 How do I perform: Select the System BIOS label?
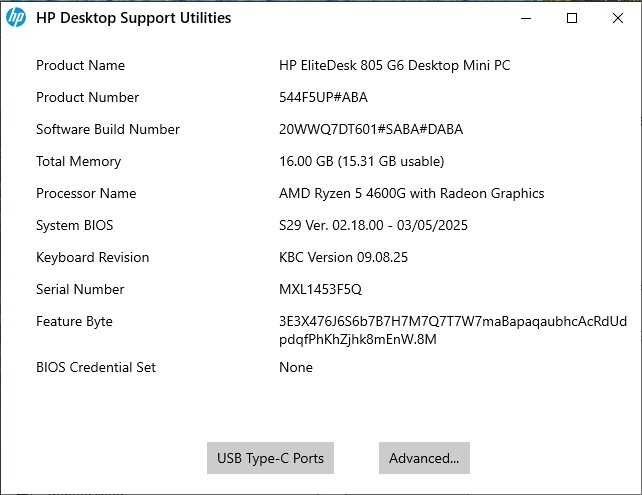[x=75, y=225]
